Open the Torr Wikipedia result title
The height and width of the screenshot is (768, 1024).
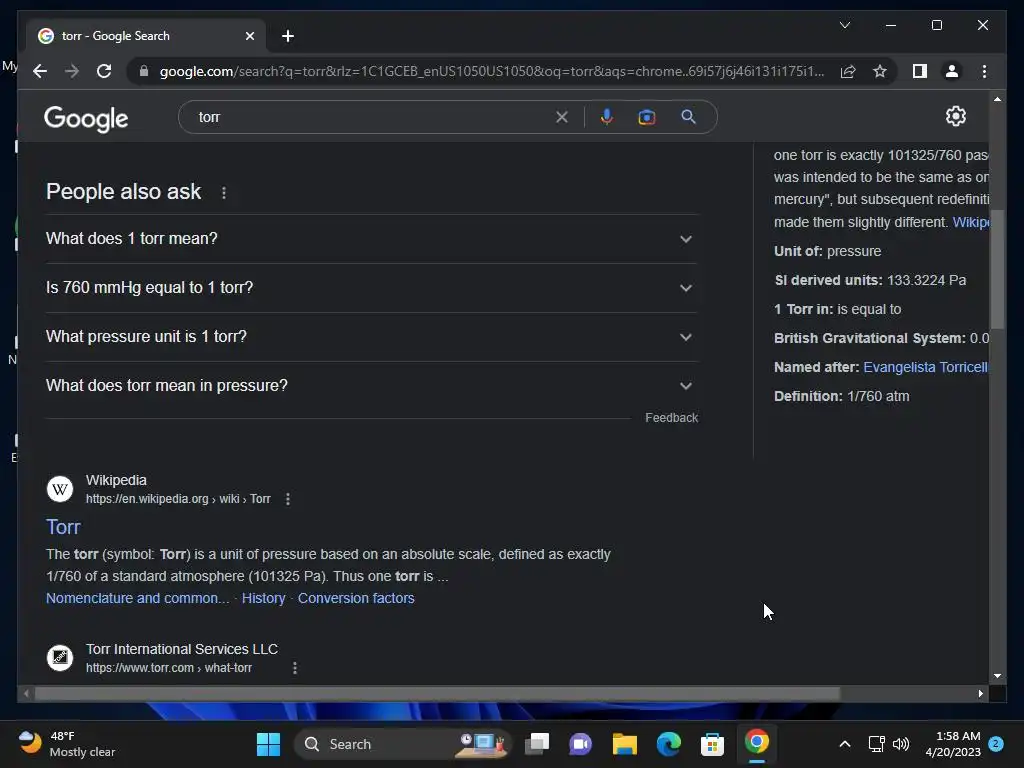(x=63, y=527)
